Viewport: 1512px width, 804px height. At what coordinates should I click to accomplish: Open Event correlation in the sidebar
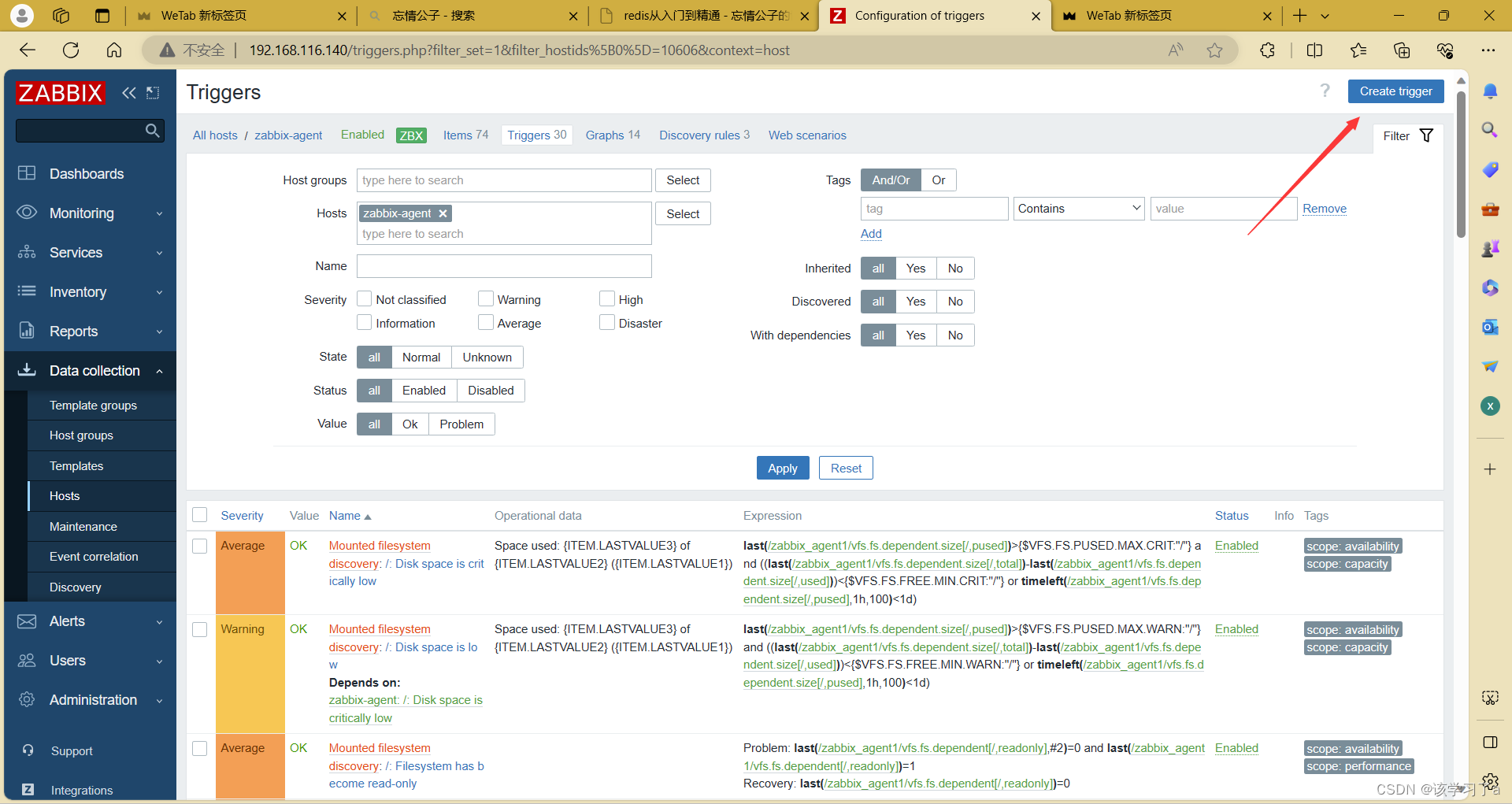[x=94, y=557]
